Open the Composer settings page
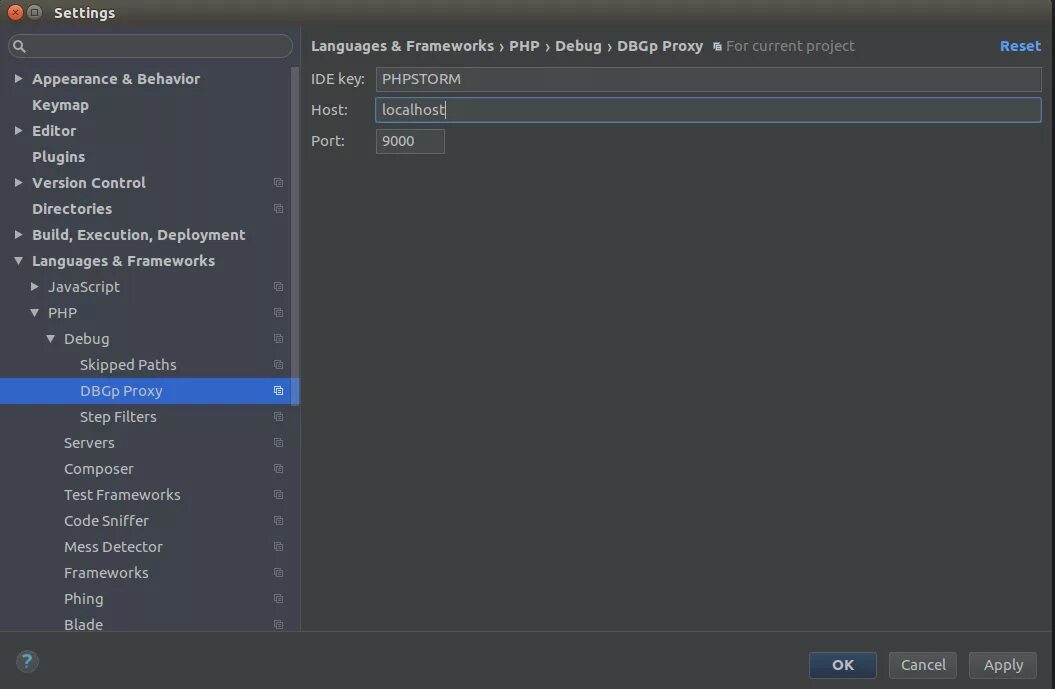Image resolution: width=1055 pixels, height=689 pixels. 98,469
